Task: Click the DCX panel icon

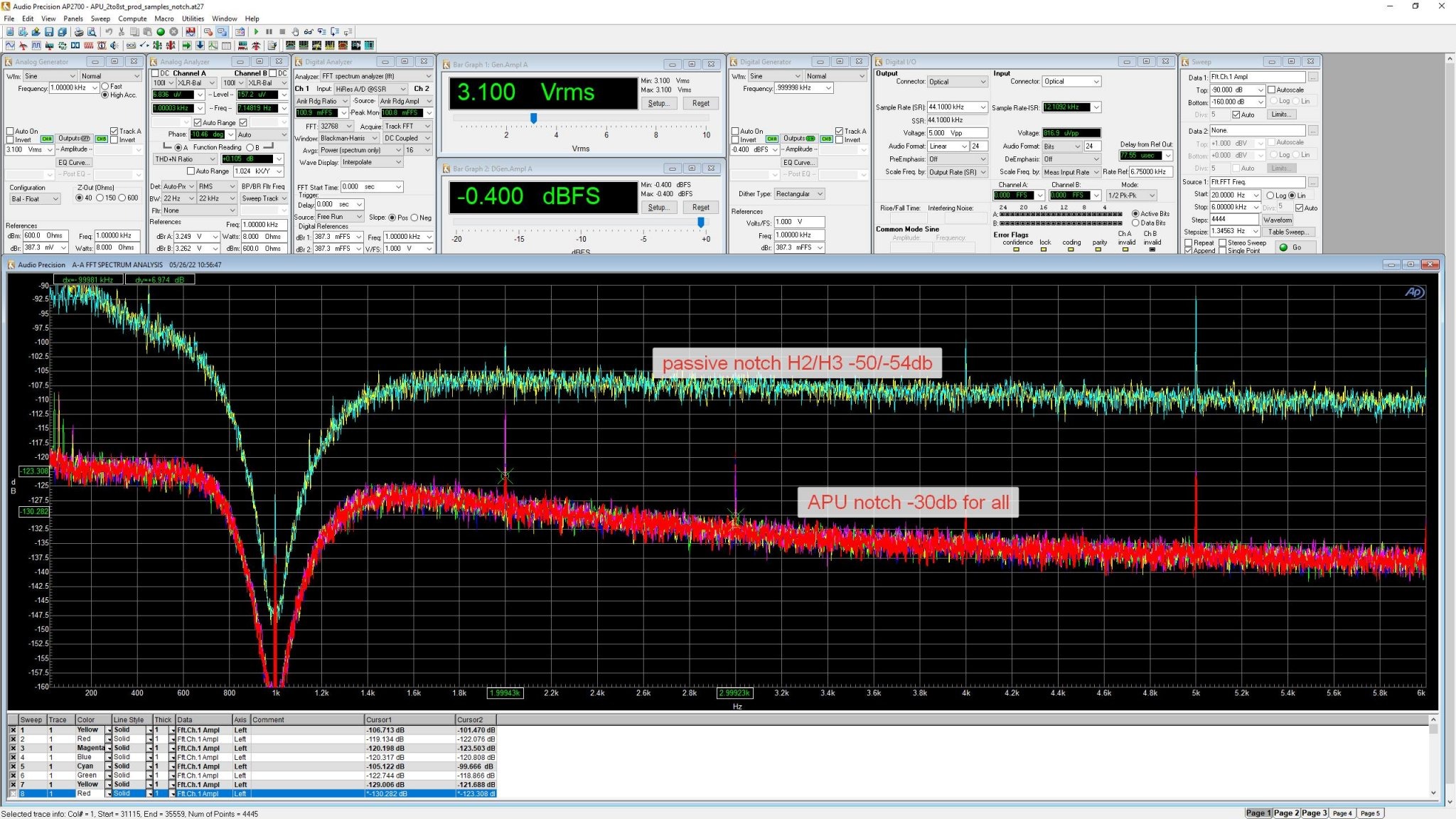Action: 131,45
